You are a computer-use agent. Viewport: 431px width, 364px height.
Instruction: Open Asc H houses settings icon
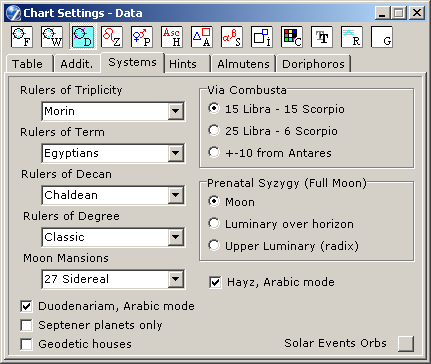pos(172,37)
